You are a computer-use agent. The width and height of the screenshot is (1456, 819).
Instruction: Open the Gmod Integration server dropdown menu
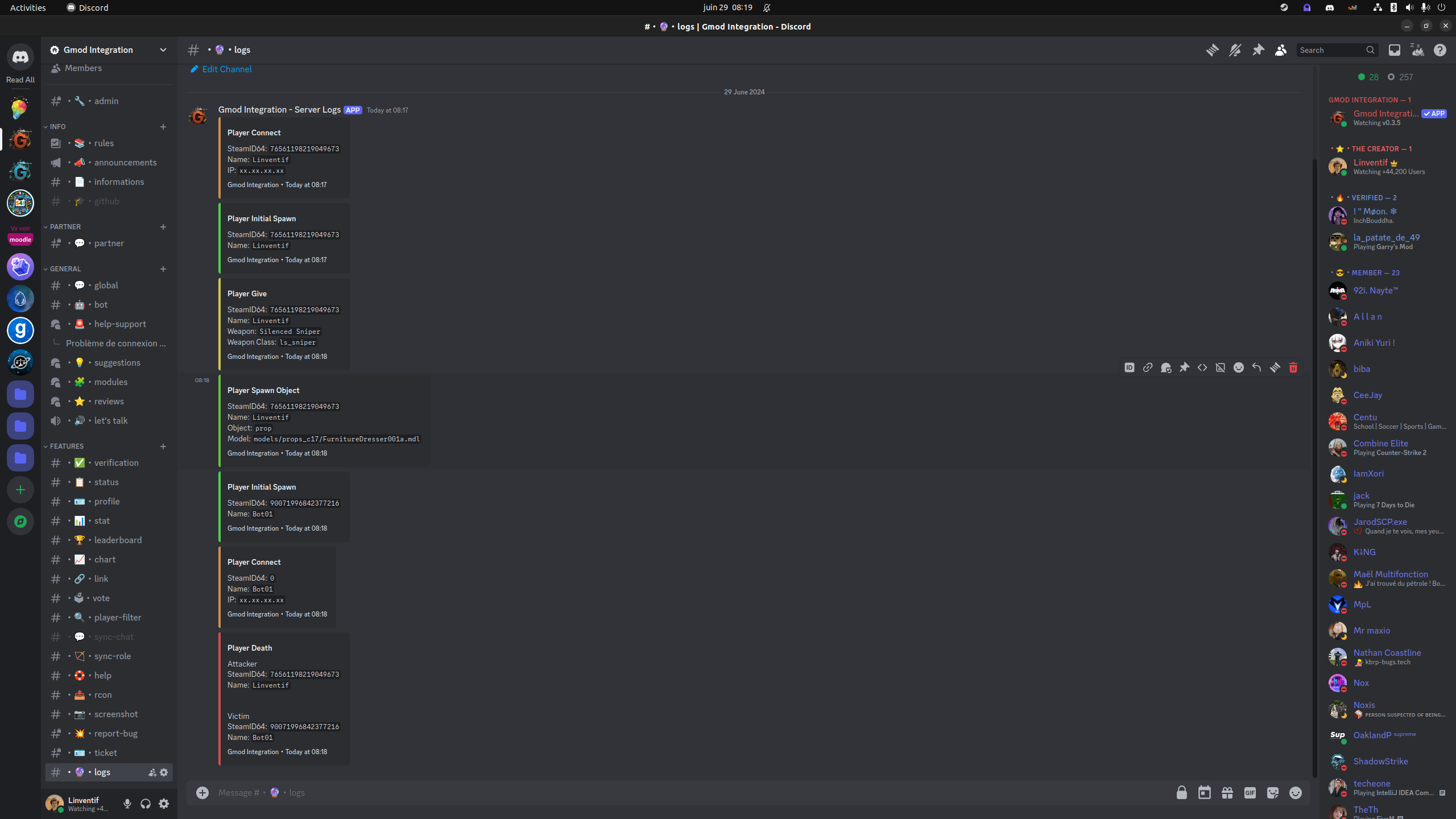tap(109, 50)
